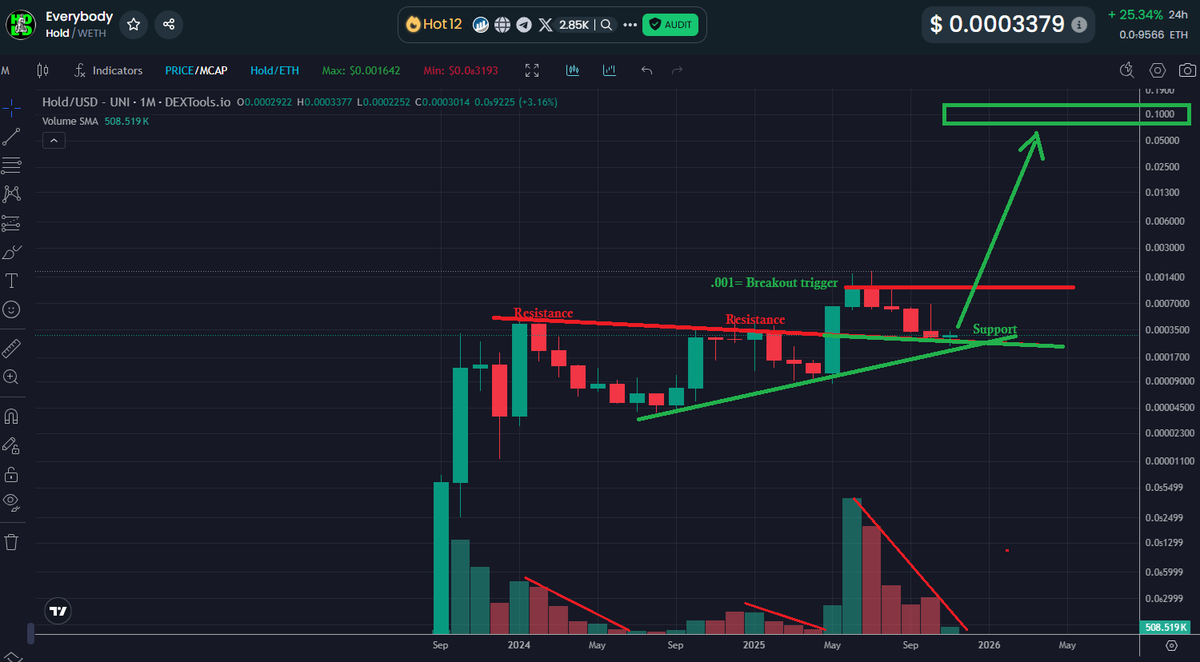Expand the more links ellipsis menu
This screenshot has height=662, width=1200.
tap(629, 24)
